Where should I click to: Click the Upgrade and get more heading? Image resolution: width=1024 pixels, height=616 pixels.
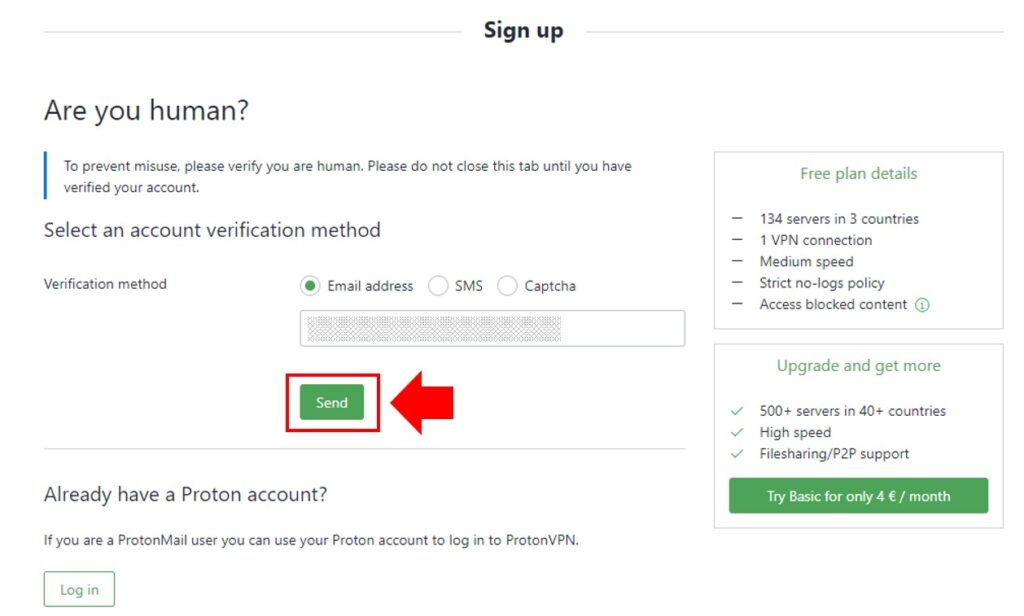click(x=858, y=365)
